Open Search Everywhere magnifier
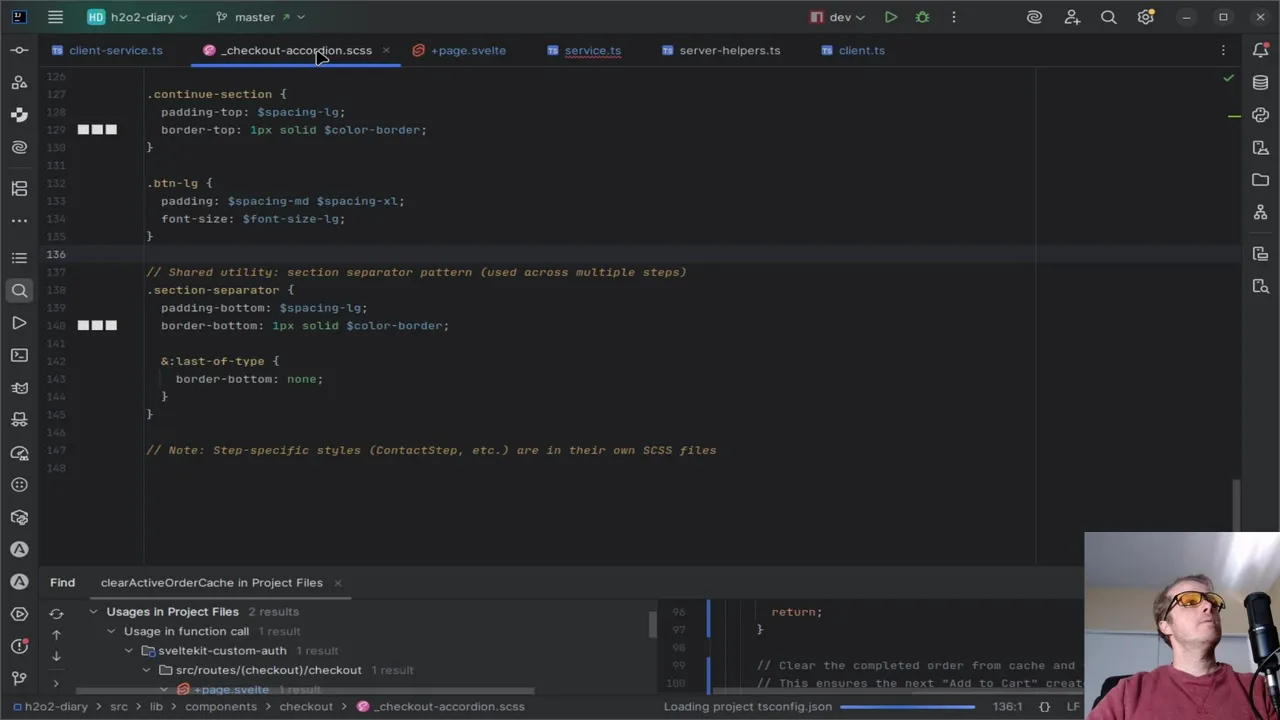Screen dimensions: 1280x720 (1108, 17)
